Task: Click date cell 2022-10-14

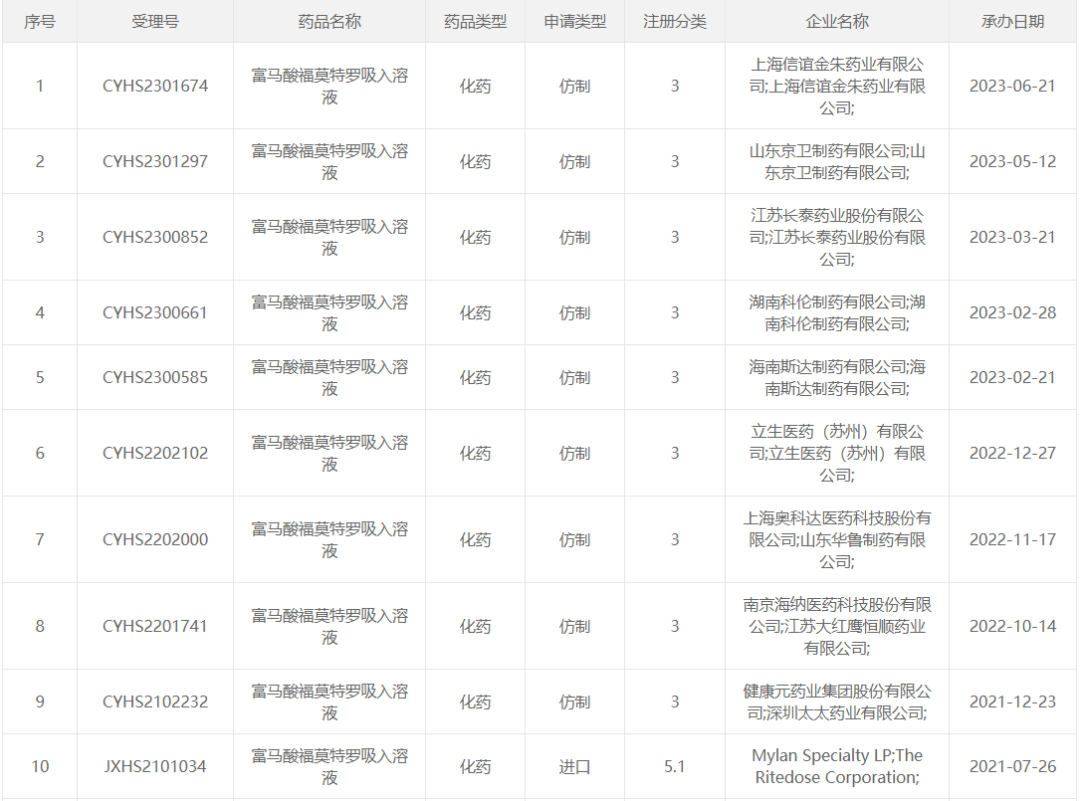Action: [x=1012, y=626]
